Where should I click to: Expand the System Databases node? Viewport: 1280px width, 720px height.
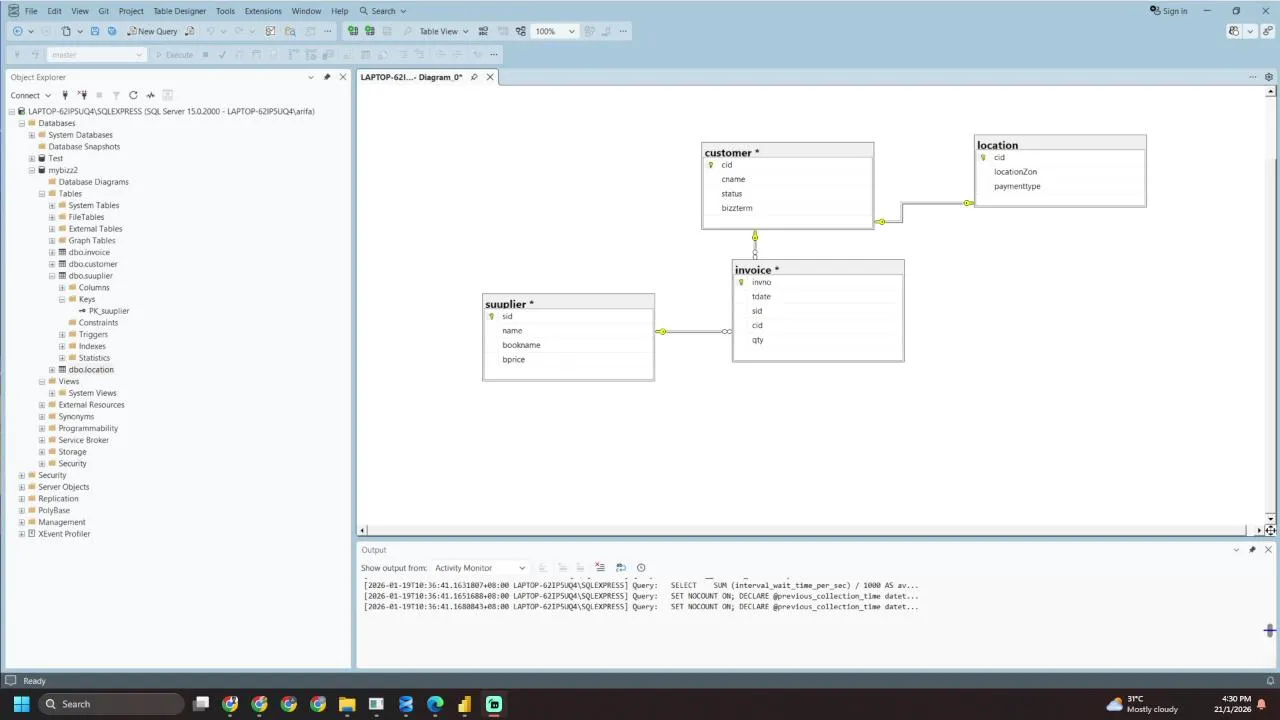tap(32, 135)
